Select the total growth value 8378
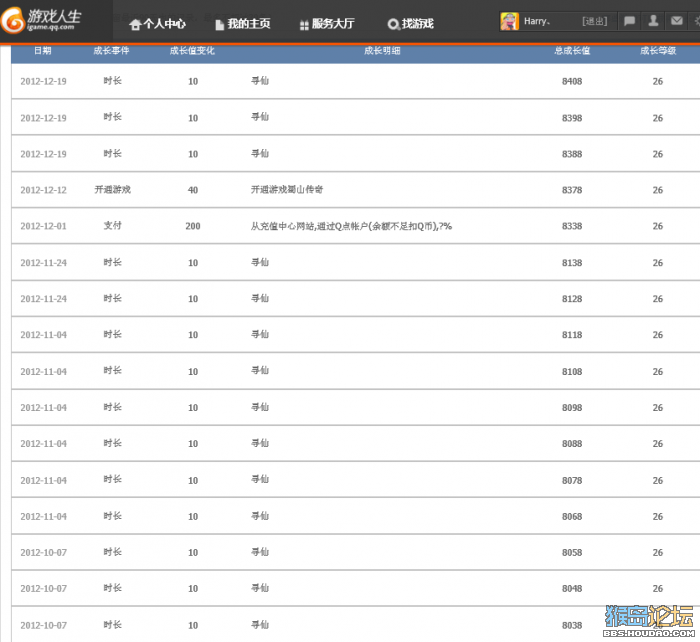This screenshot has height=642, width=700. [572, 190]
